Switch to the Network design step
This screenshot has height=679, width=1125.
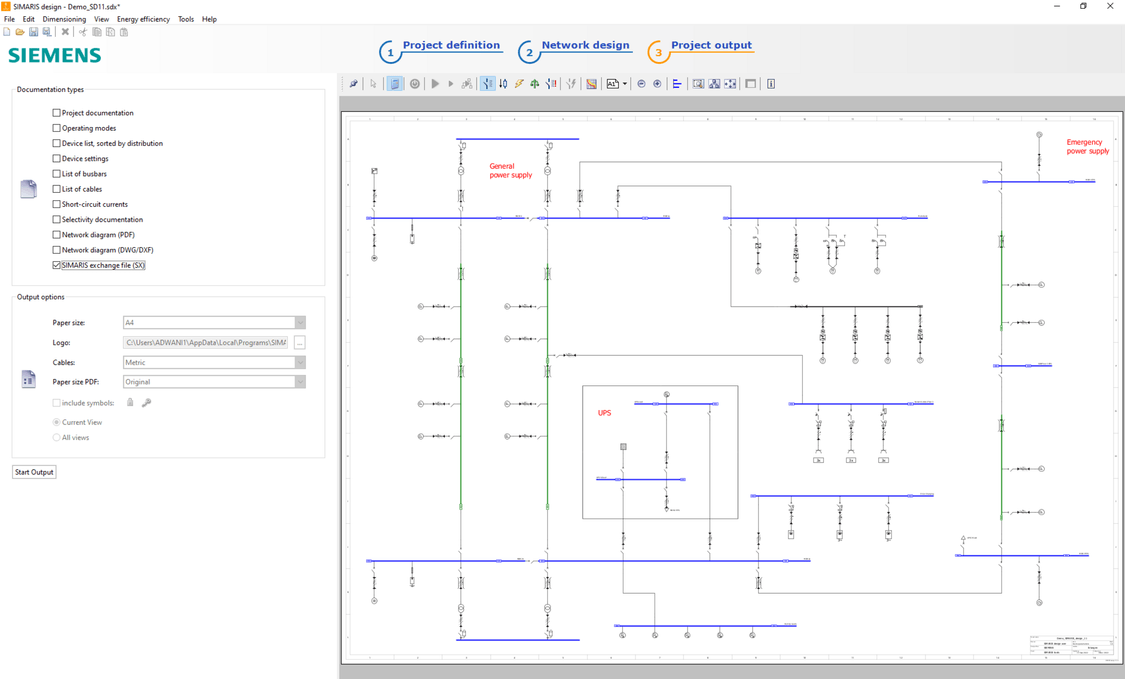(585, 45)
